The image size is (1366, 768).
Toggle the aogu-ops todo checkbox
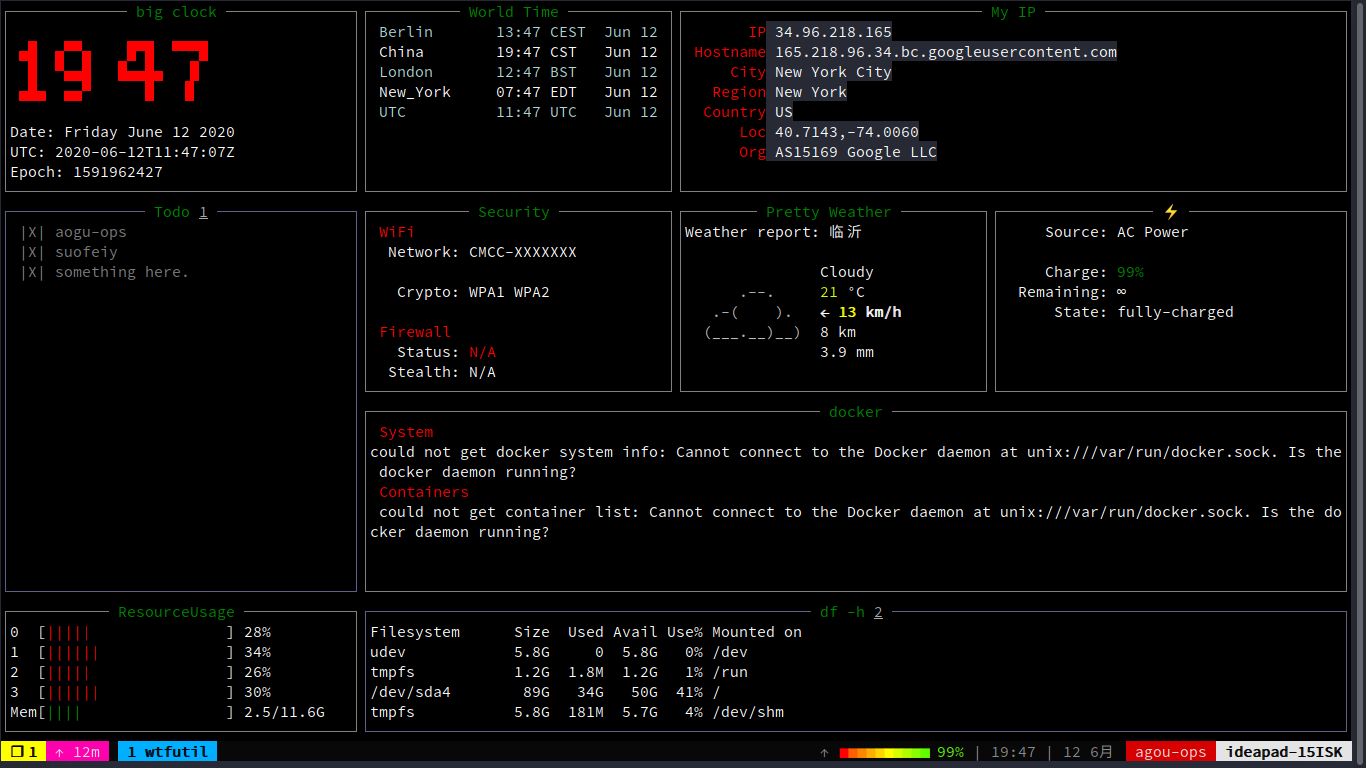(33, 232)
